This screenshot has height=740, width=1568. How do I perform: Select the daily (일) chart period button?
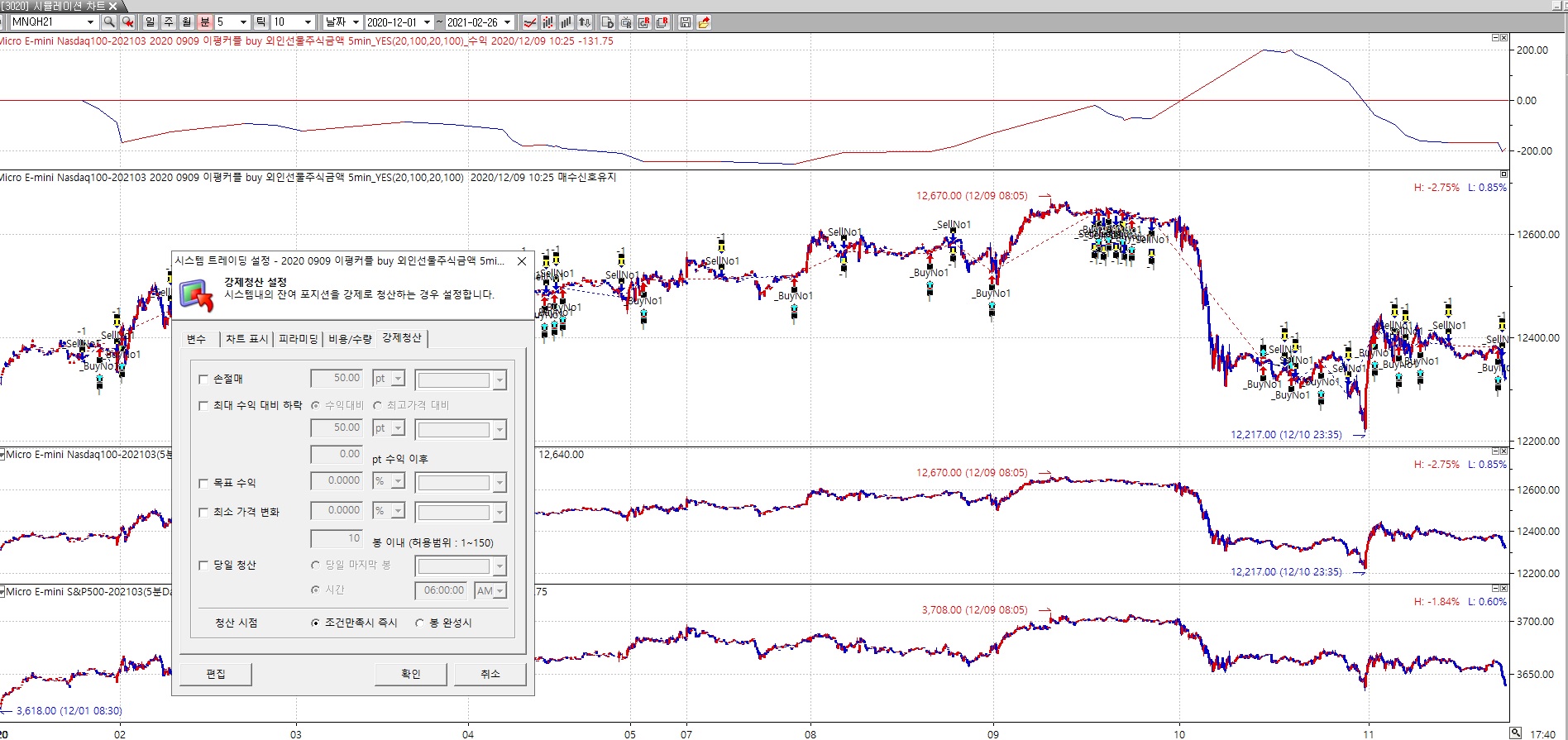click(x=150, y=22)
